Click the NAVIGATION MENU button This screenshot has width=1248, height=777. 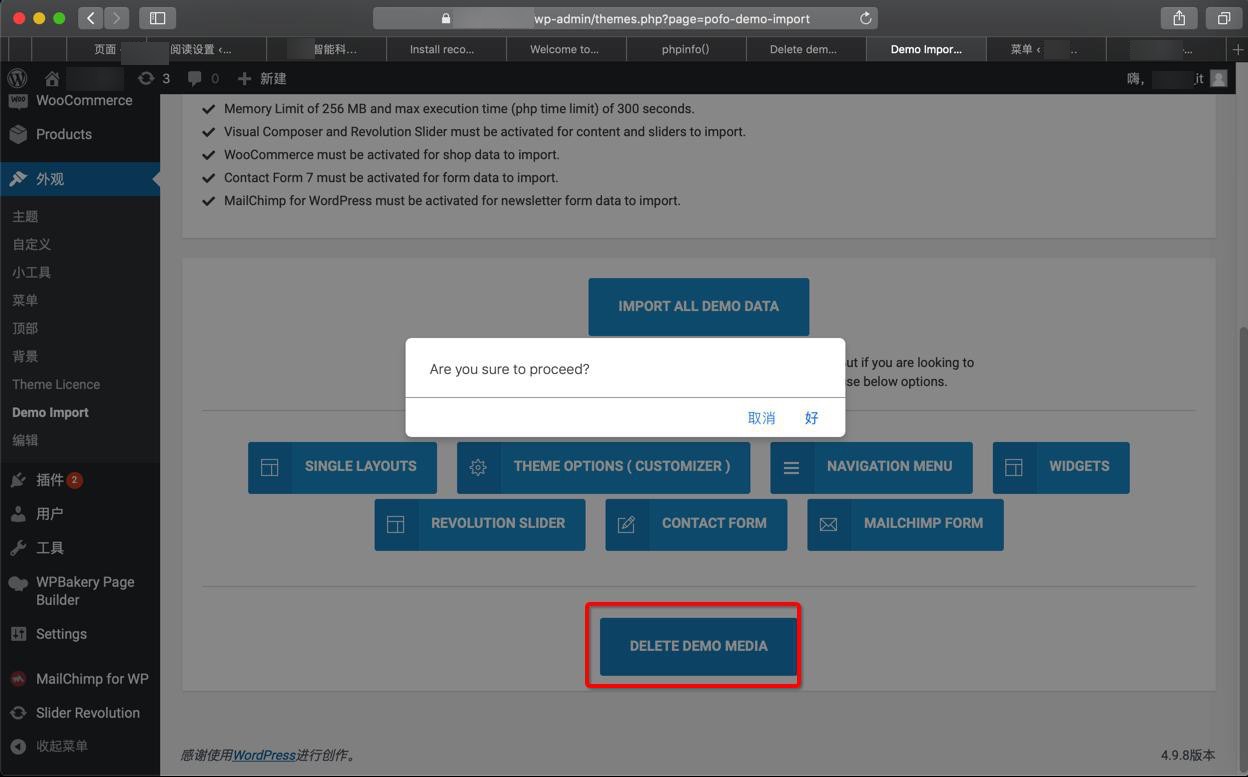871,467
